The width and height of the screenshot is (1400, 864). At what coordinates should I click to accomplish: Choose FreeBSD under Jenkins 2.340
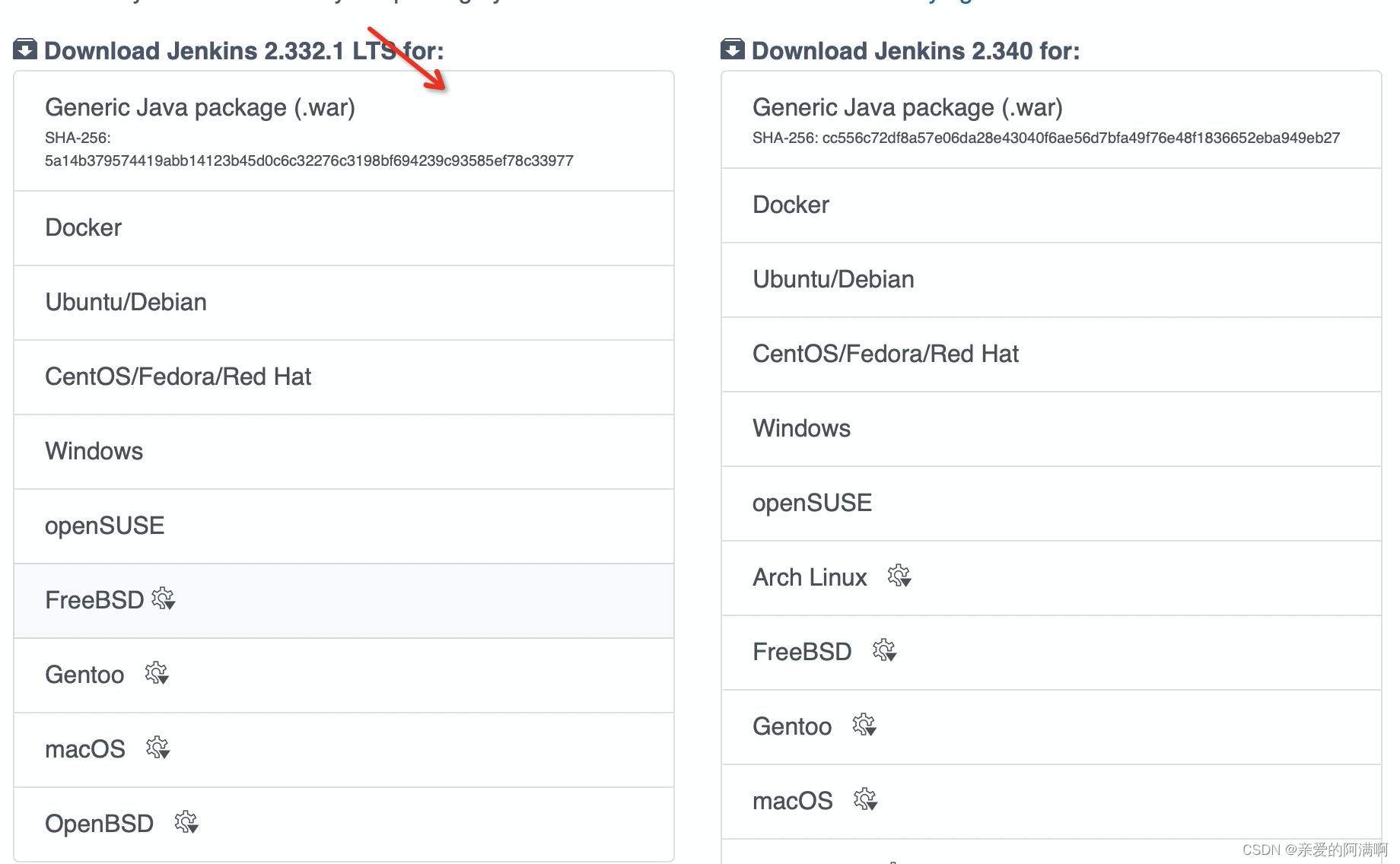[1052, 653]
